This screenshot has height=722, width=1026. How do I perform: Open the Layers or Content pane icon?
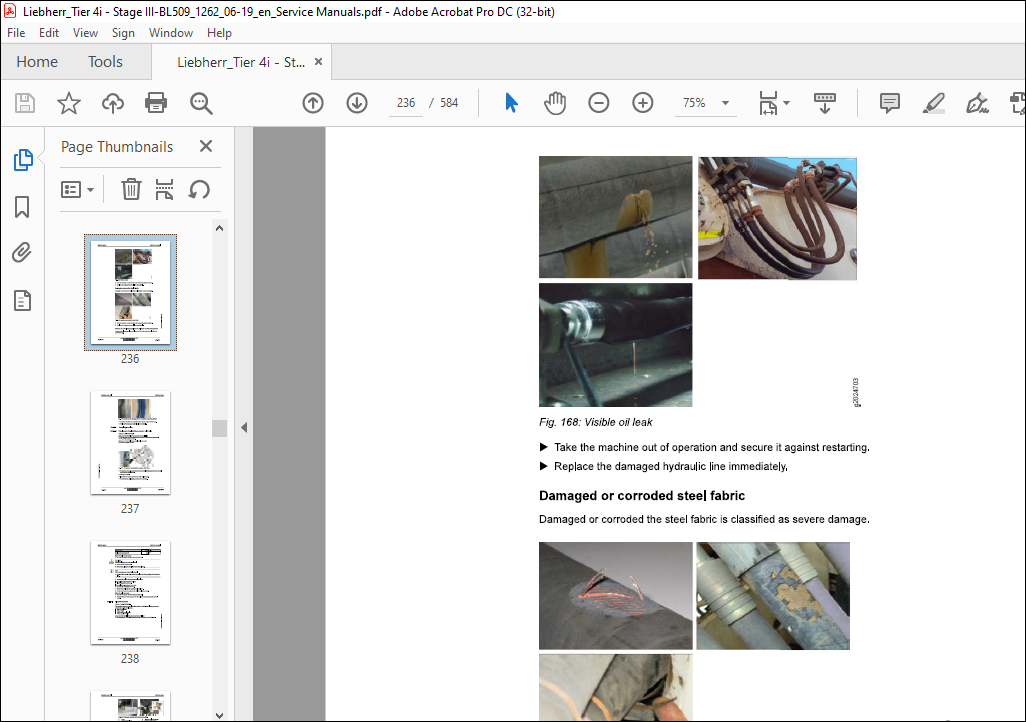click(x=22, y=300)
